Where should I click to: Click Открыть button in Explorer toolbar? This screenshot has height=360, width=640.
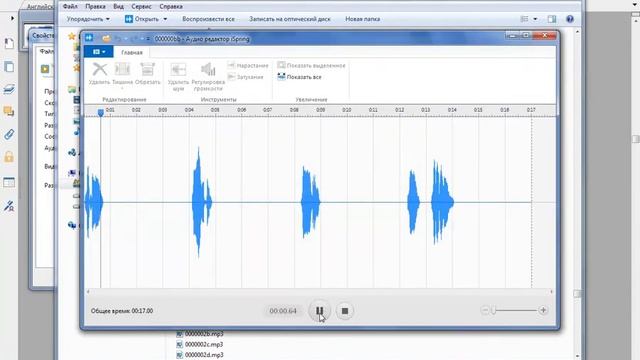click(x=142, y=19)
